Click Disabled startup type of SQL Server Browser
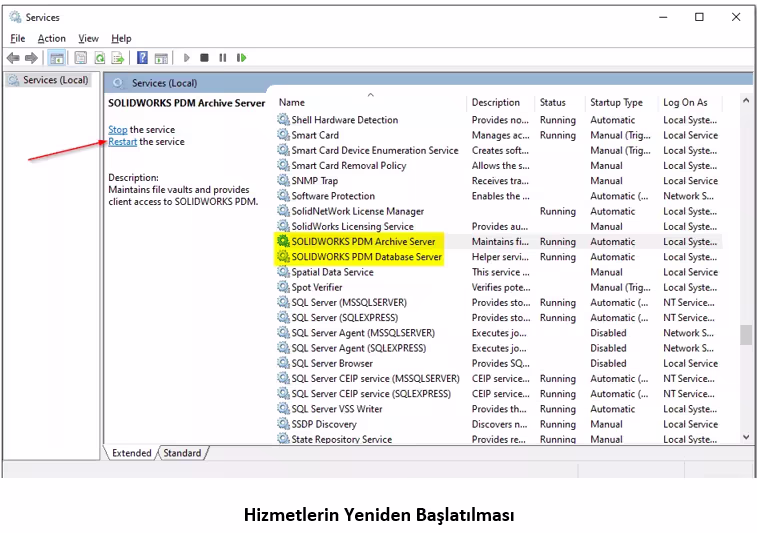757x533 pixels. pyautogui.click(x=608, y=363)
